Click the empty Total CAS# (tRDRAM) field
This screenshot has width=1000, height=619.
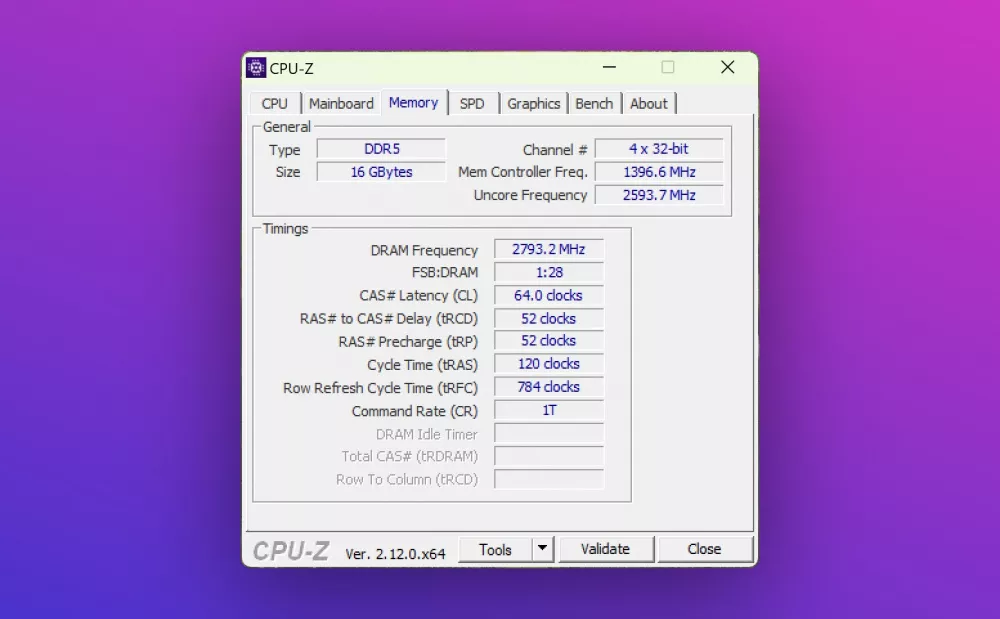coord(548,456)
